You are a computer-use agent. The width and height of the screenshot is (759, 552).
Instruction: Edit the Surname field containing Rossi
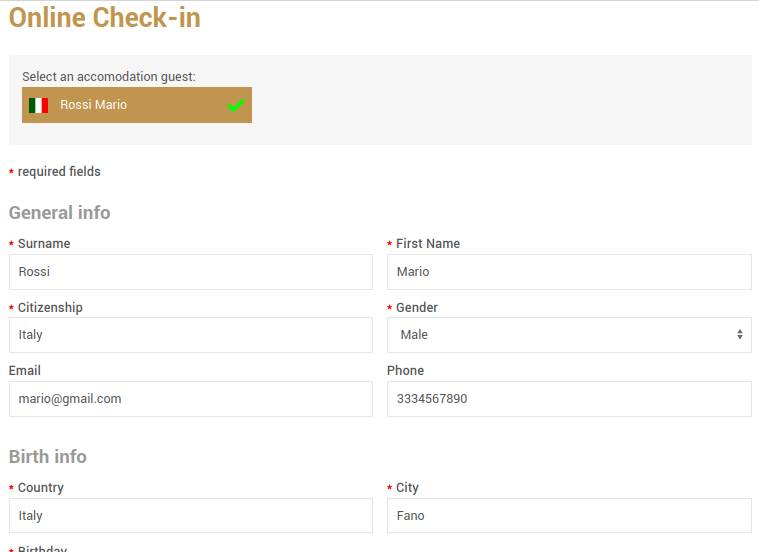(x=191, y=272)
